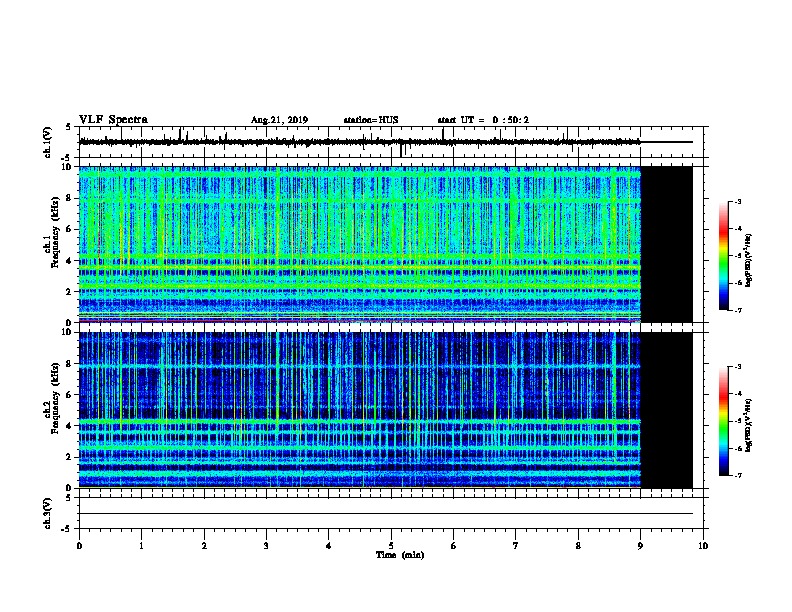Click the '-5' label on ch.1 colorbar
The height and width of the screenshot is (612, 792).
tap(737, 256)
